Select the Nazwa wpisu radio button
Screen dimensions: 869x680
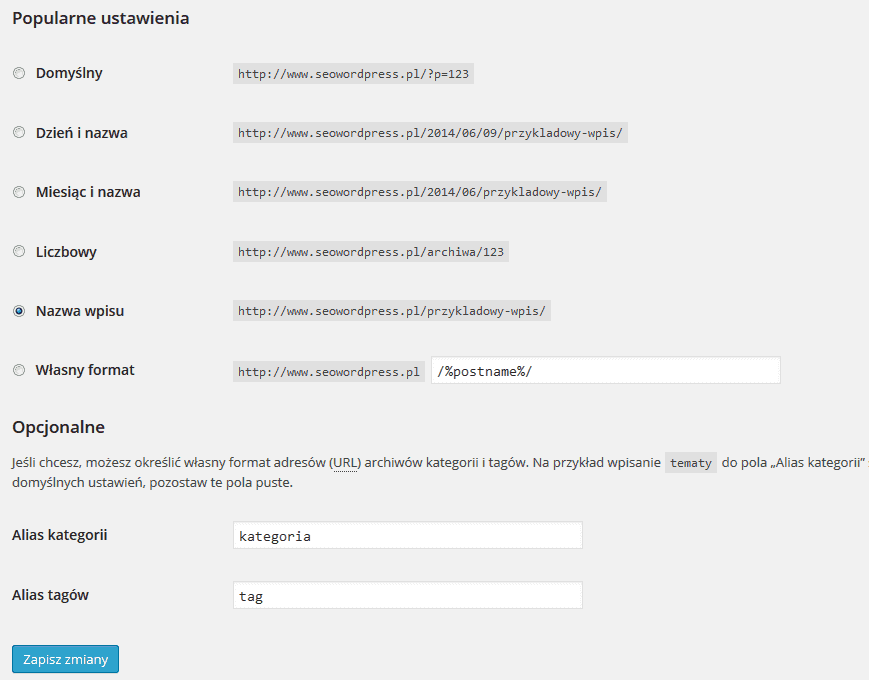coord(19,311)
